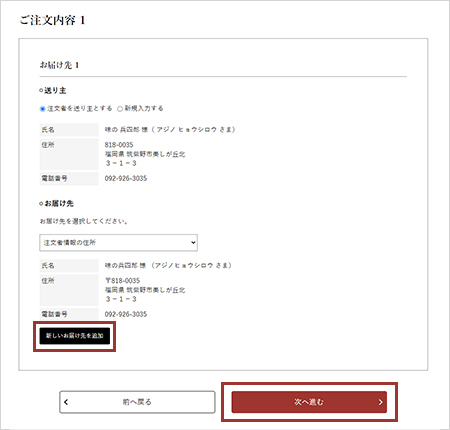
Task: Click the delivery postal code 〒818-0035
Action: 122,281
